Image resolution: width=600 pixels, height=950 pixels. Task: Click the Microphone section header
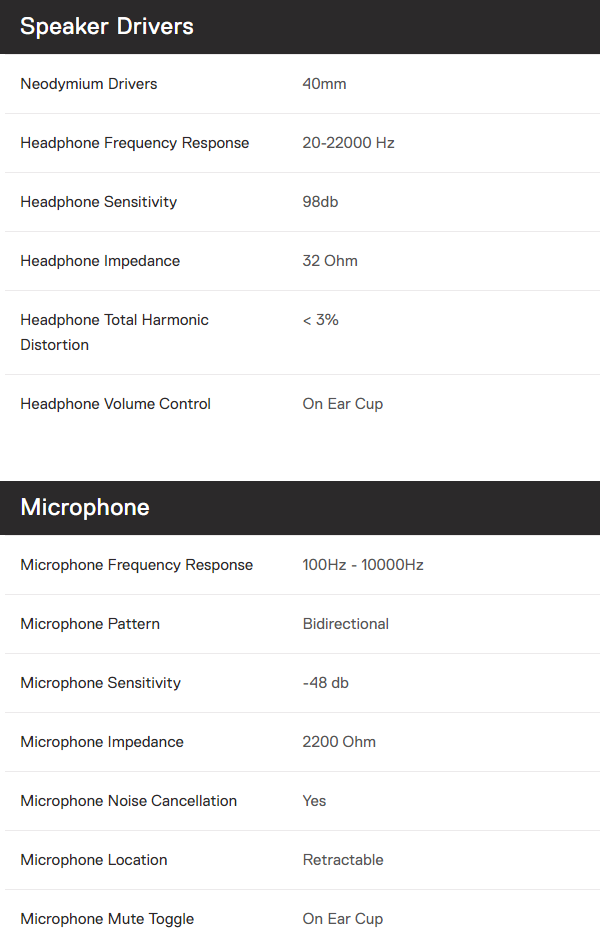coord(300,508)
